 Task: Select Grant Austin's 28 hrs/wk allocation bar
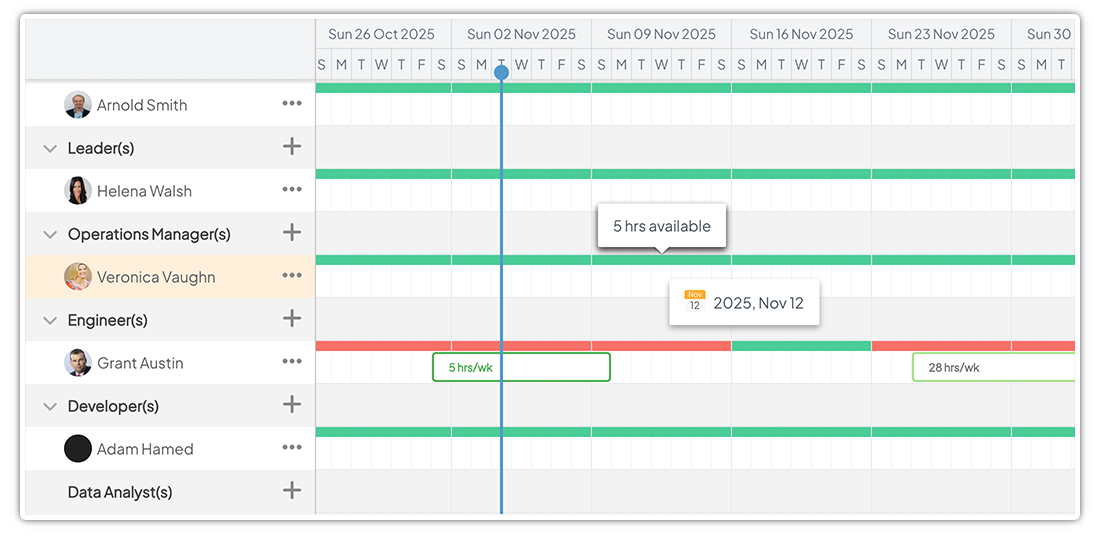992,367
